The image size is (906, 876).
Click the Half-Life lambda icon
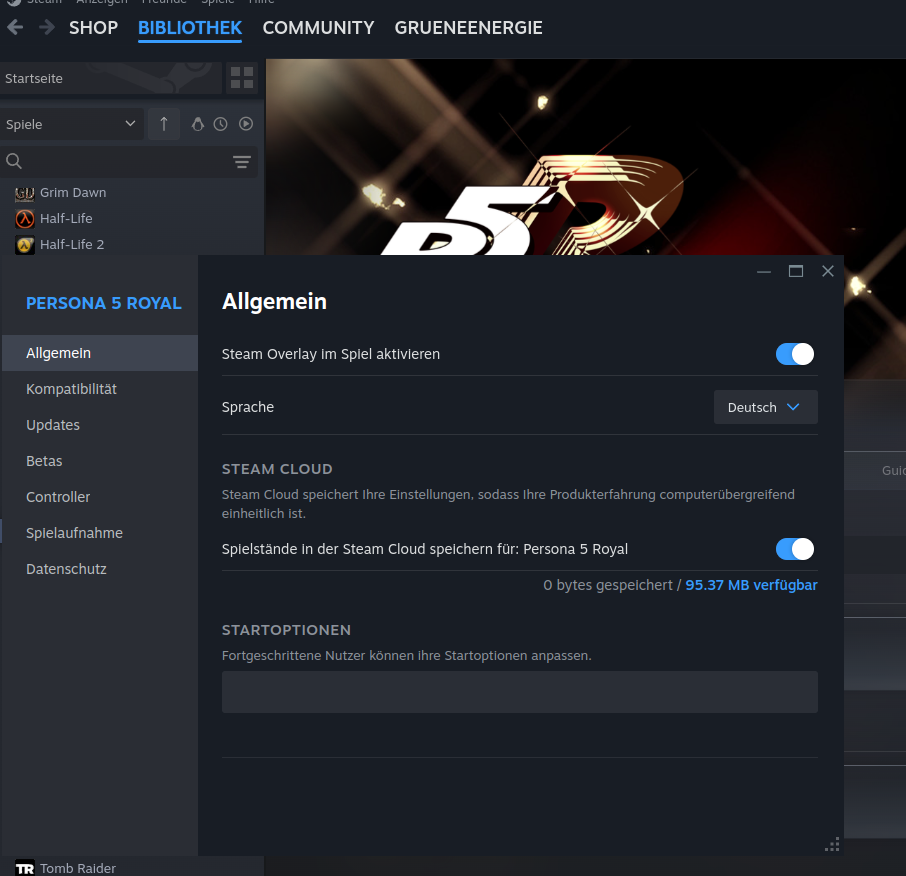click(x=24, y=219)
